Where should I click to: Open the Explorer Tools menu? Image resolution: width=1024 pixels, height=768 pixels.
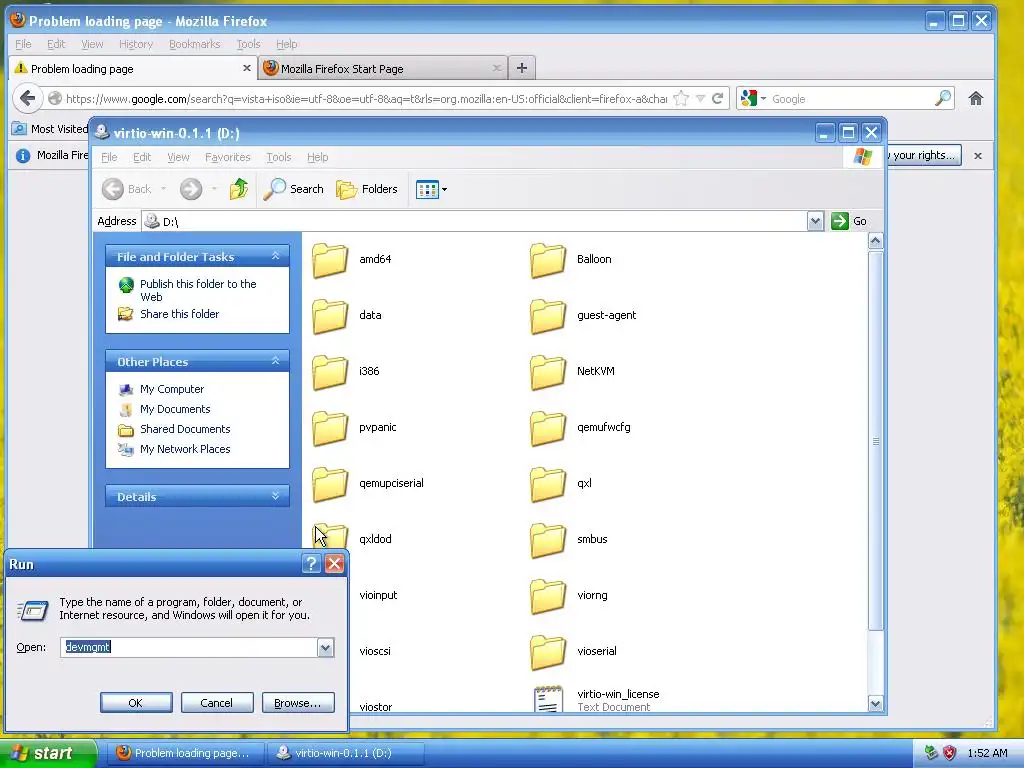(x=278, y=157)
